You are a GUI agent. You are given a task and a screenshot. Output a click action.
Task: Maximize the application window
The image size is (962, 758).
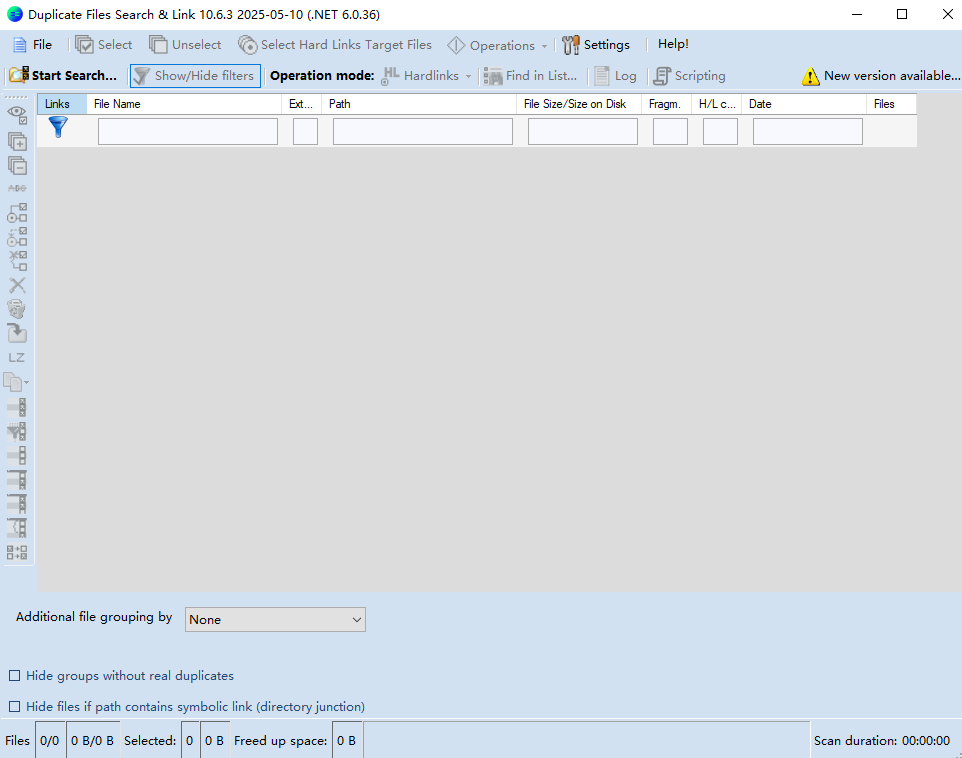tap(902, 14)
